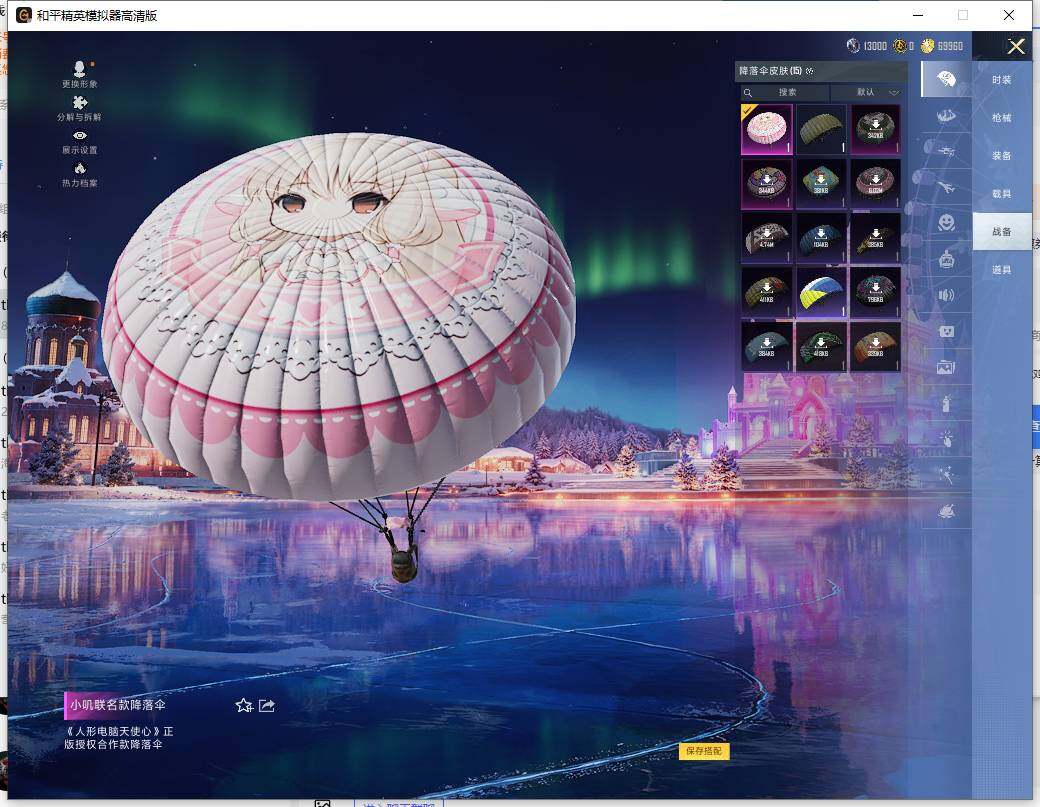This screenshot has width=1040, height=807.
Task: Select the smiley emote category icon
Action: tap(946, 222)
